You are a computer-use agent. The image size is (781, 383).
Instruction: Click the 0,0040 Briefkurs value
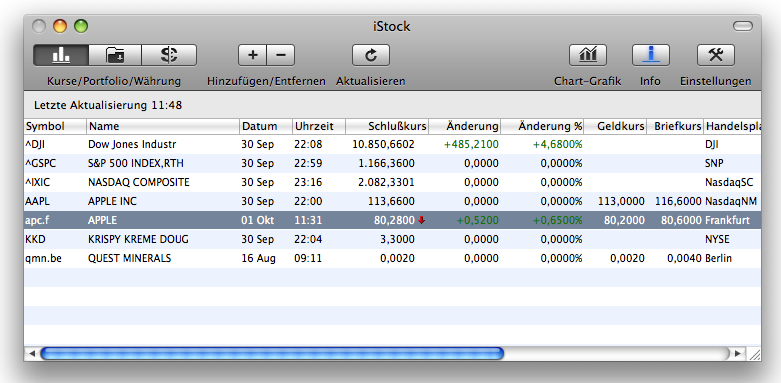[x=684, y=258]
